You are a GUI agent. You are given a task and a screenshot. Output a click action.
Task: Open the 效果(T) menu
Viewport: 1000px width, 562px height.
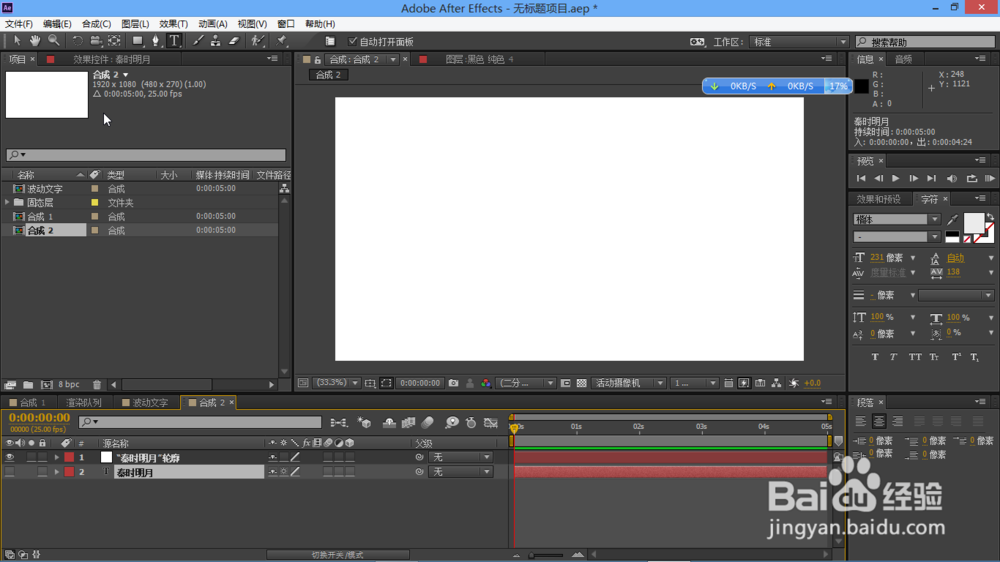[x=173, y=24]
